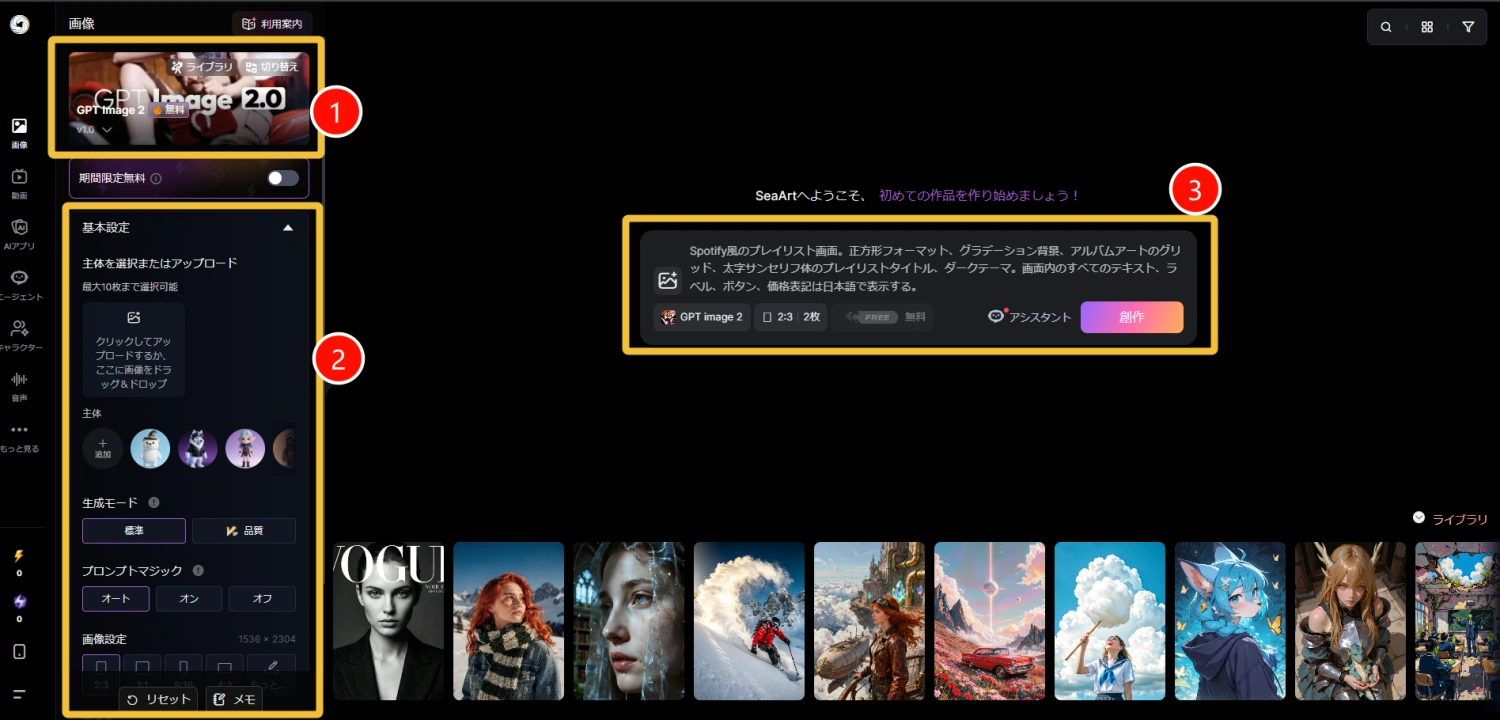Click into the prompt text field

937,268
